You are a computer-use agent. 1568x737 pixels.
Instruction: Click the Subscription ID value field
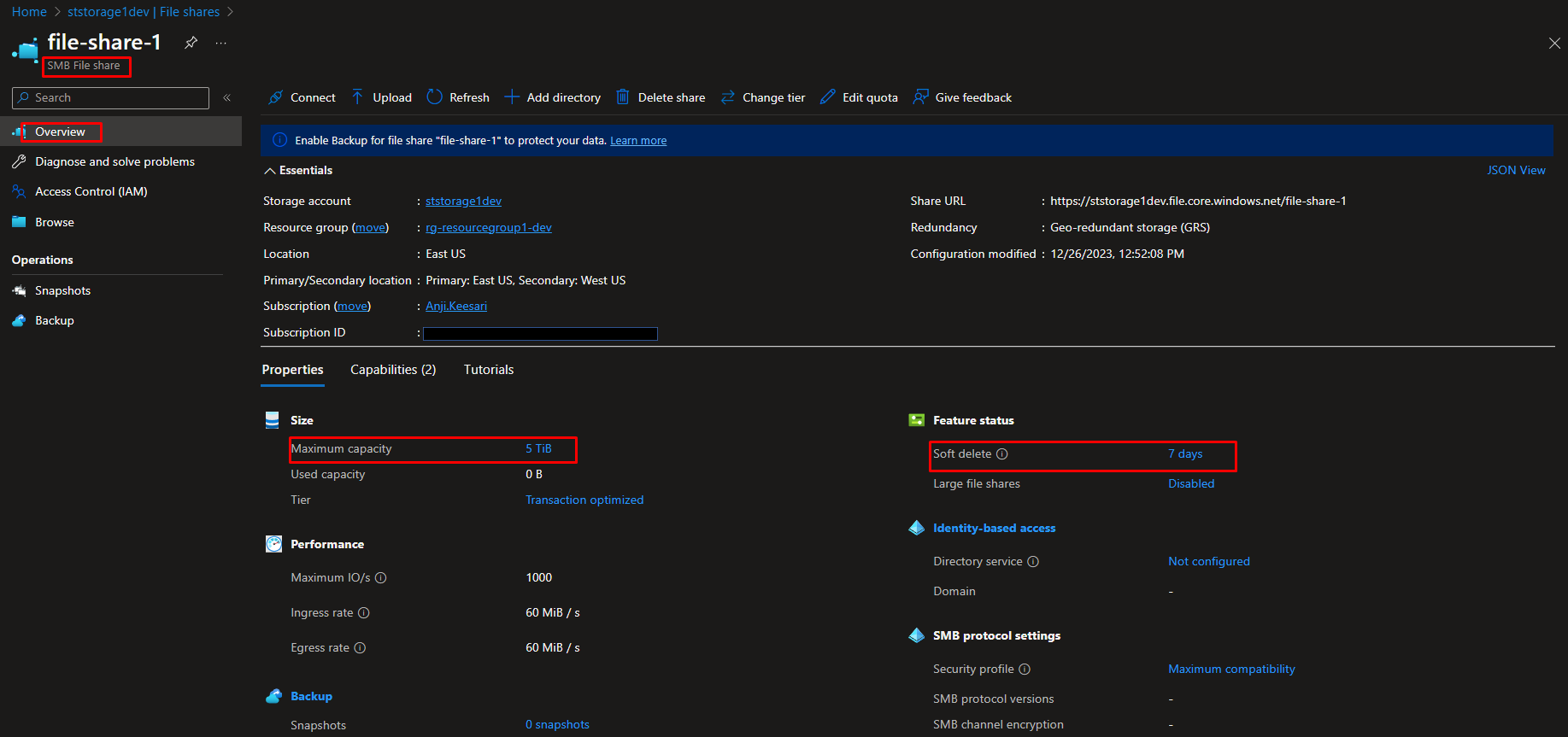(x=540, y=334)
